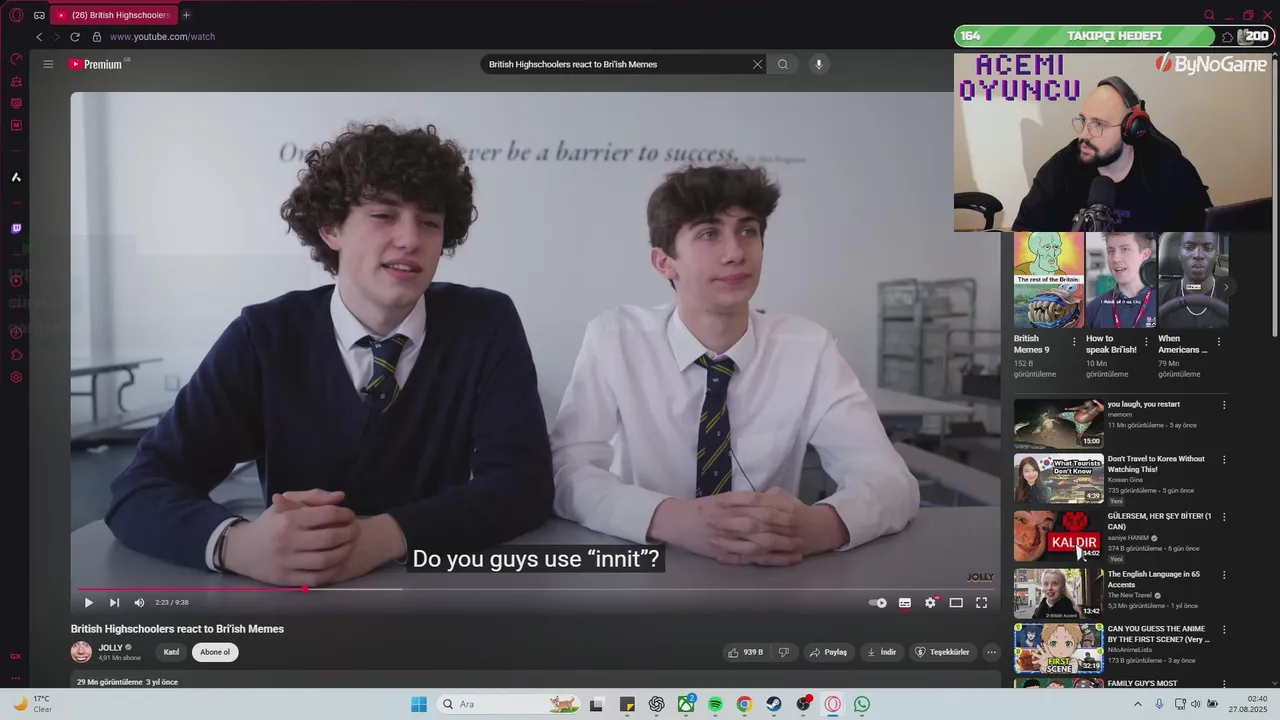Click the taskbar Ara search box
Image resolution: width=1280 pixels, height=720 pixels.
pyautogui.click(x=510, y=704)
